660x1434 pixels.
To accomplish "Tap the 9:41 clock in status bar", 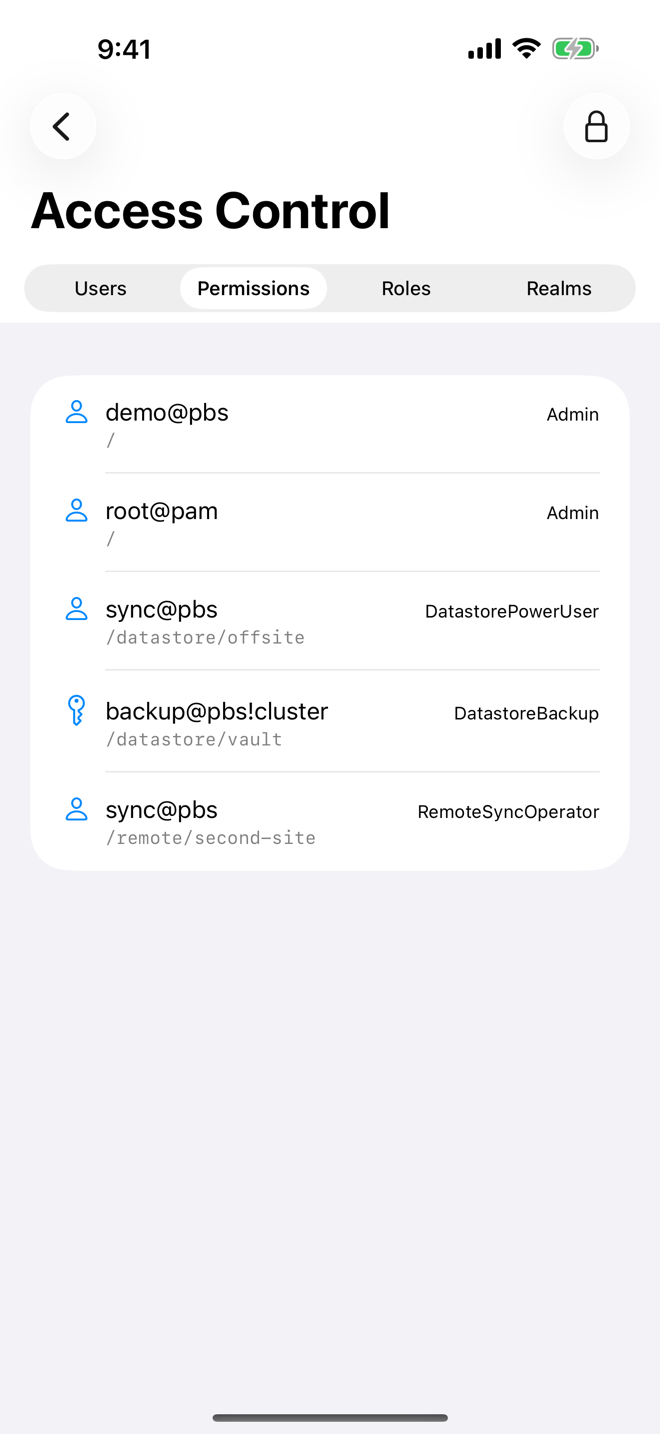I will [x=124, y=49].
